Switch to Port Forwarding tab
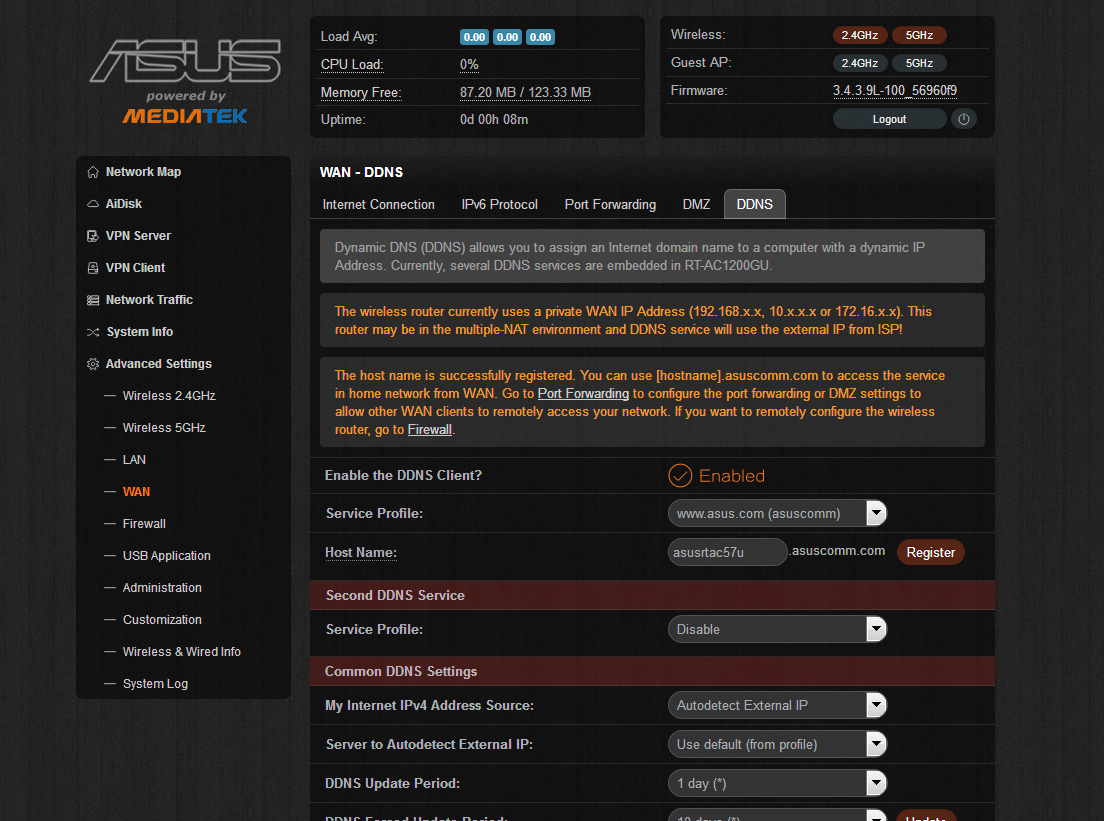Screen dimensions: 1104x821 610,204
